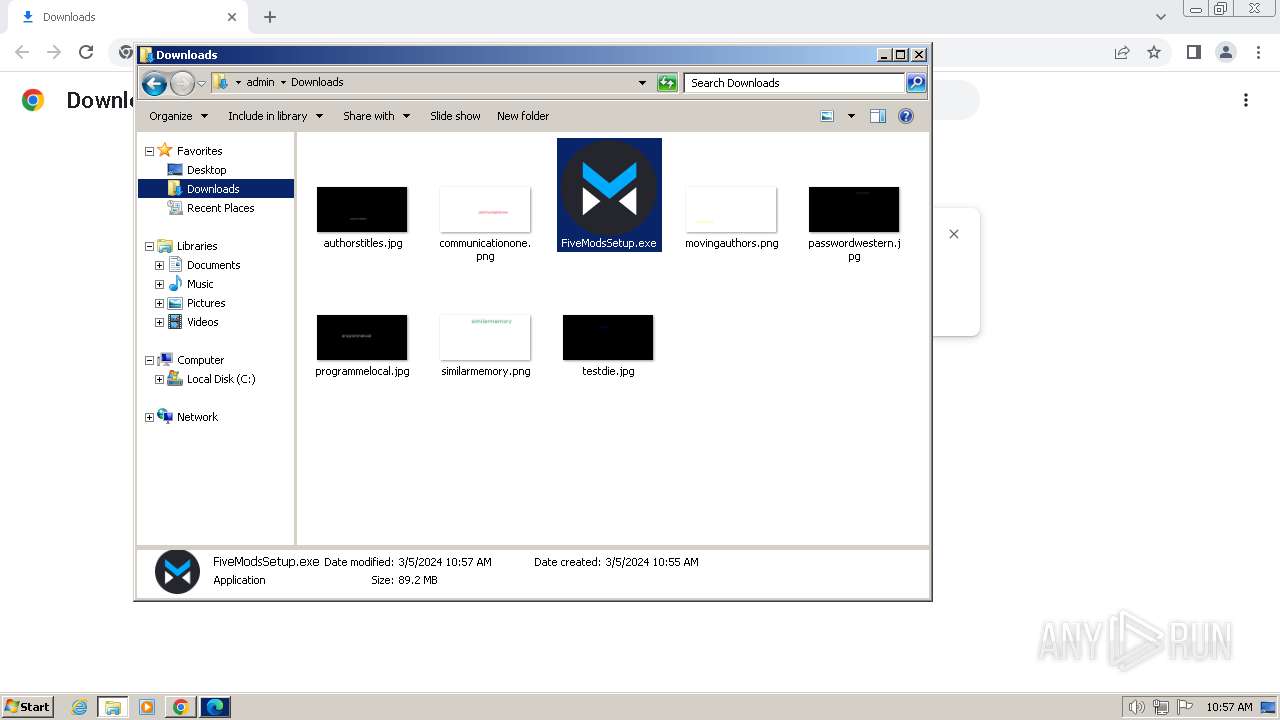Image resolution: width=1280 pixels, height=720 pixels.
Task: Select authorstitles.jpg thumbnail
Action: (362, 209)
